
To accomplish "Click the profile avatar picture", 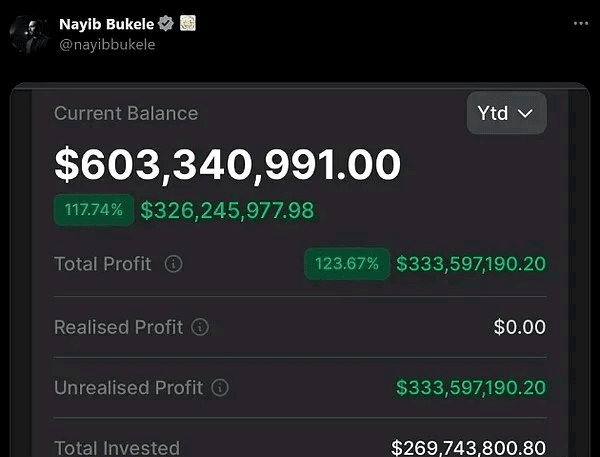I will [31, 32].
